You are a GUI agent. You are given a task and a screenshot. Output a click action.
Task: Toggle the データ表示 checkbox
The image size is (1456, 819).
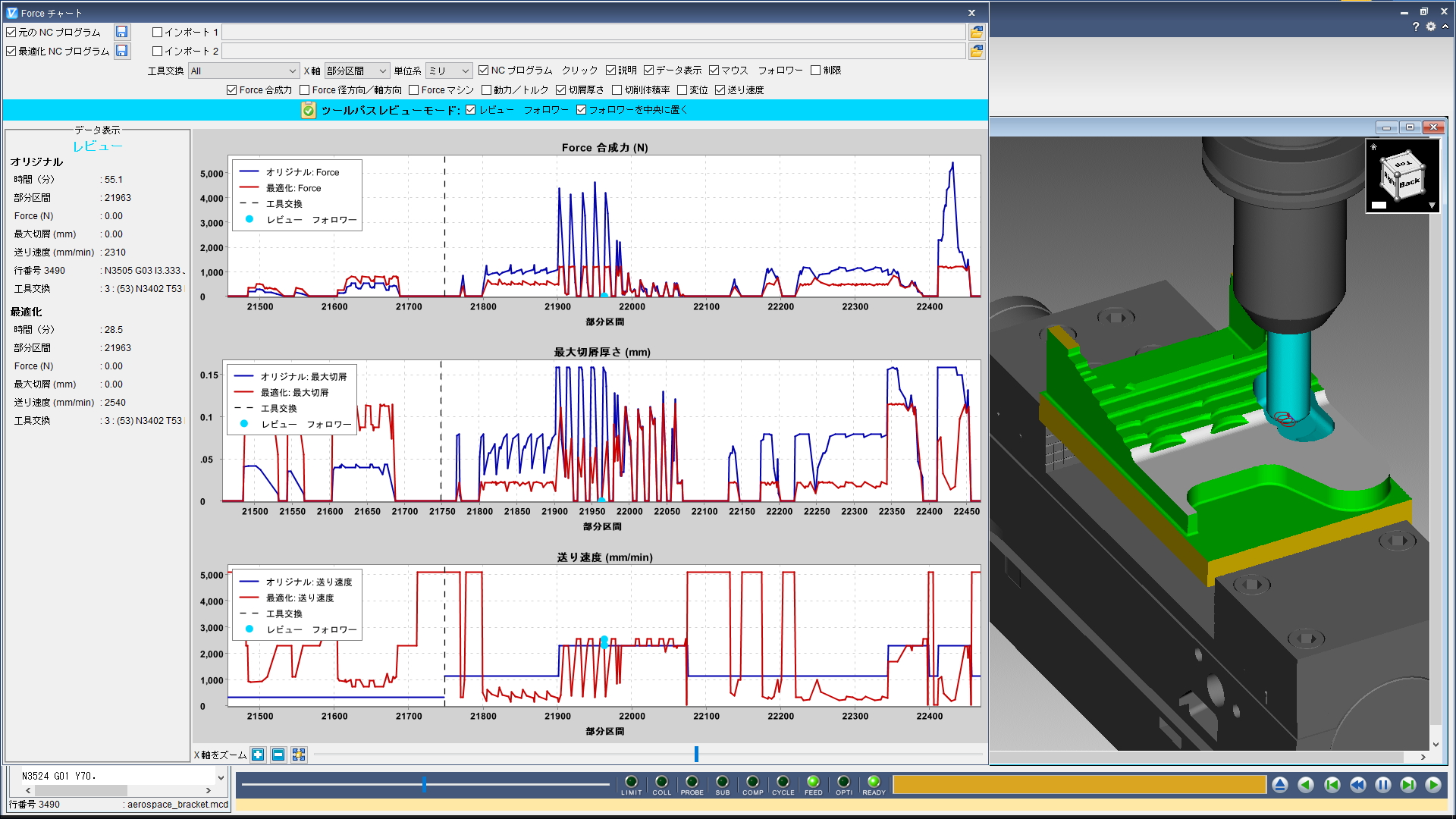click(648, 70)
